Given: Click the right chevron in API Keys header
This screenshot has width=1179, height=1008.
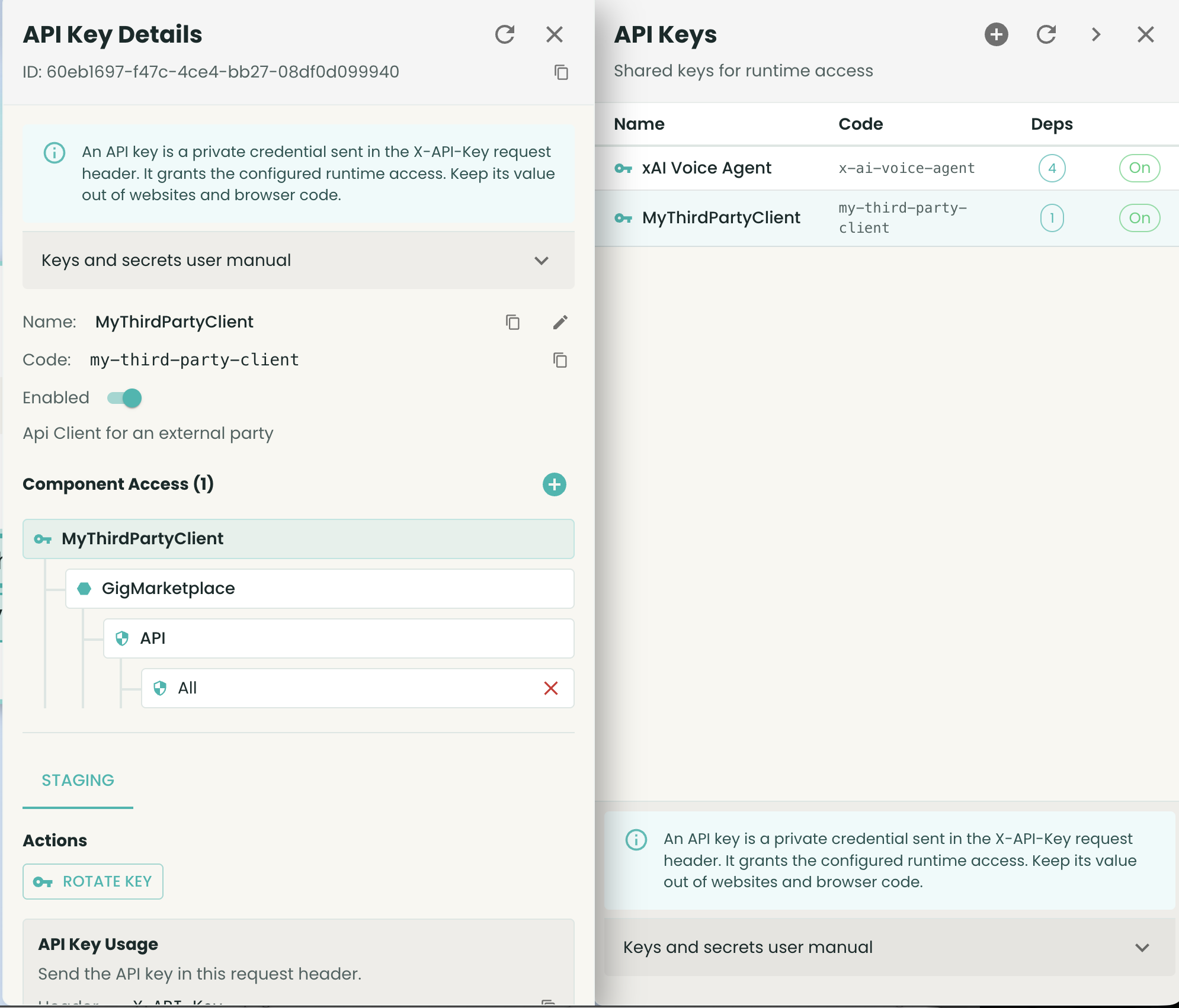Looking at the screenshot, I should point(1096,34).
